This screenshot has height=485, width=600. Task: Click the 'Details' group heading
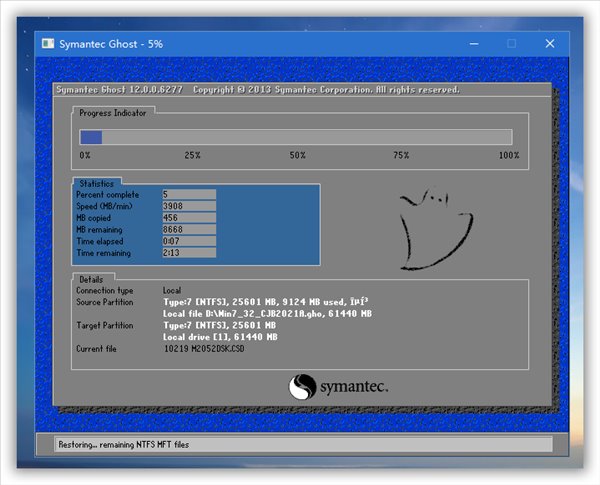(x=91, y=279)
